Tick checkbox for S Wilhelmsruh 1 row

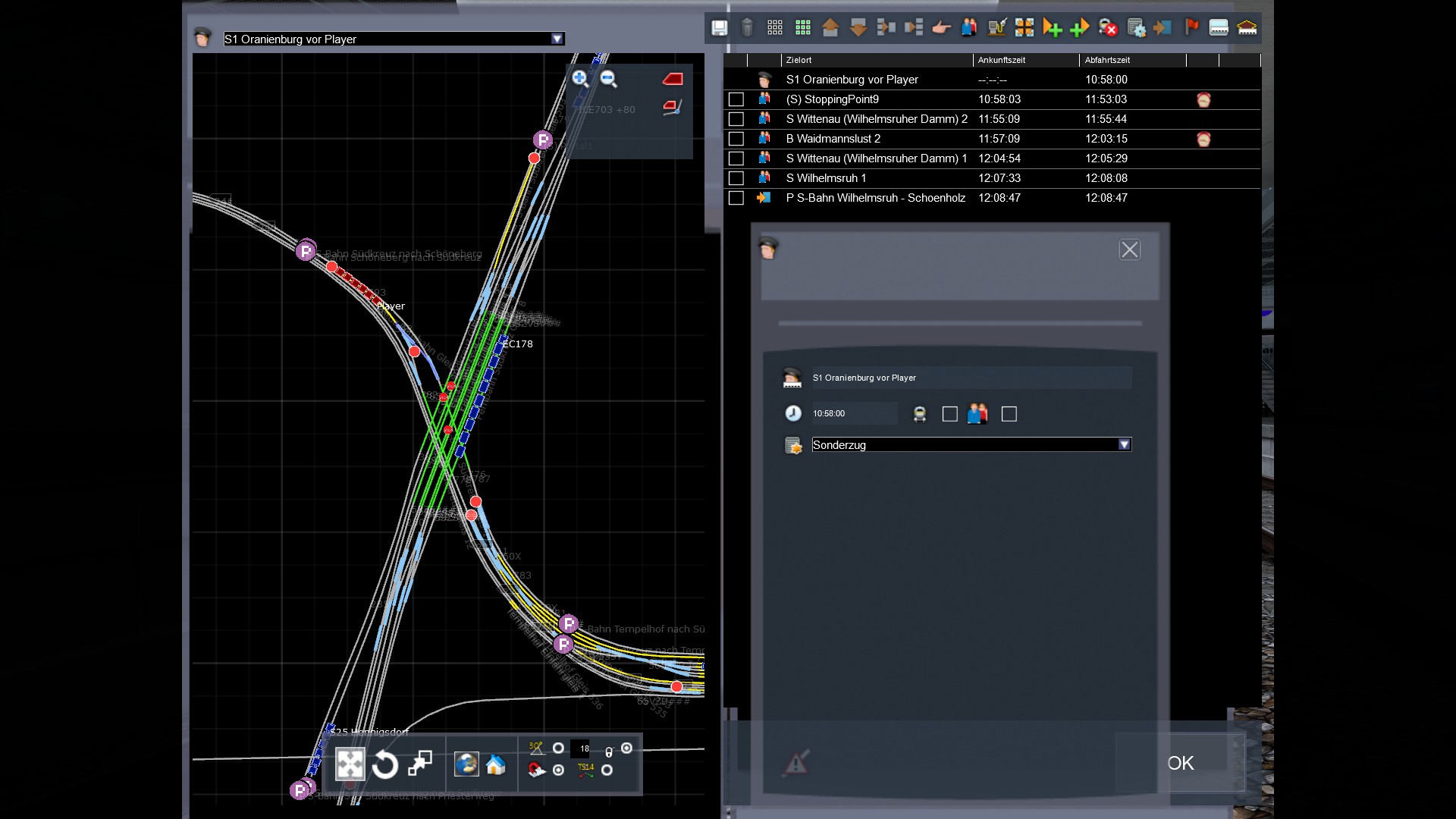(x=736, y=178)
